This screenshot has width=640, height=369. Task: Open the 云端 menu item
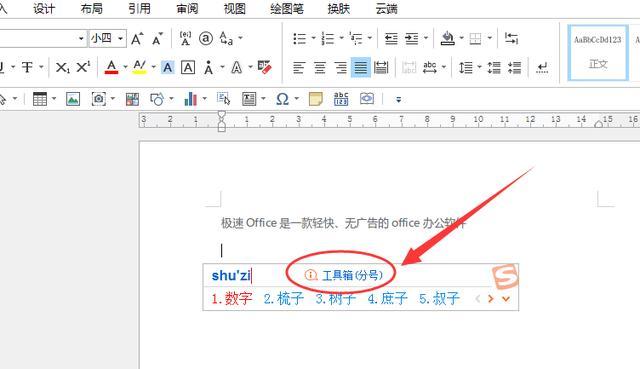pos(387,9)
